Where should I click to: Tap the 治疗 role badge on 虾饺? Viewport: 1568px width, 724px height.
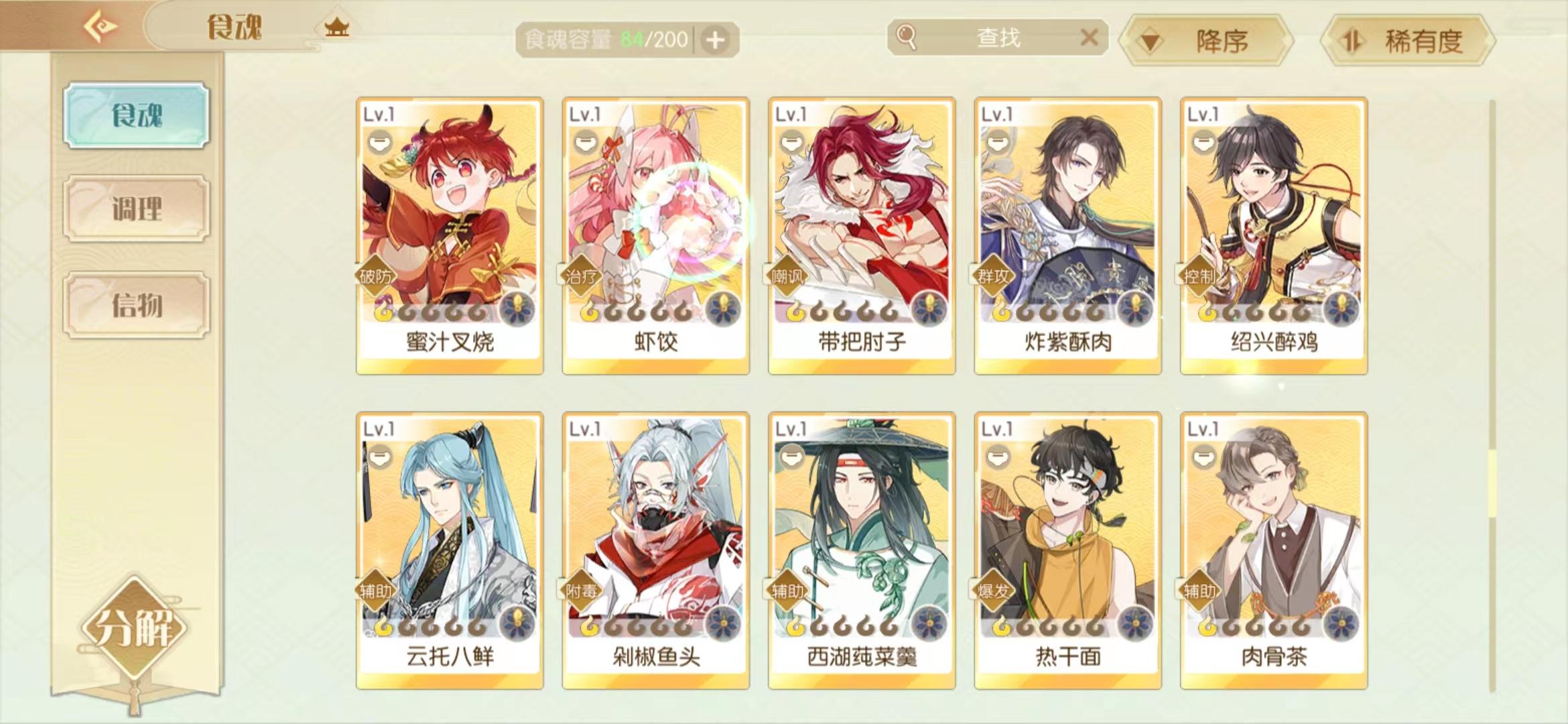(x=580, y=276)
